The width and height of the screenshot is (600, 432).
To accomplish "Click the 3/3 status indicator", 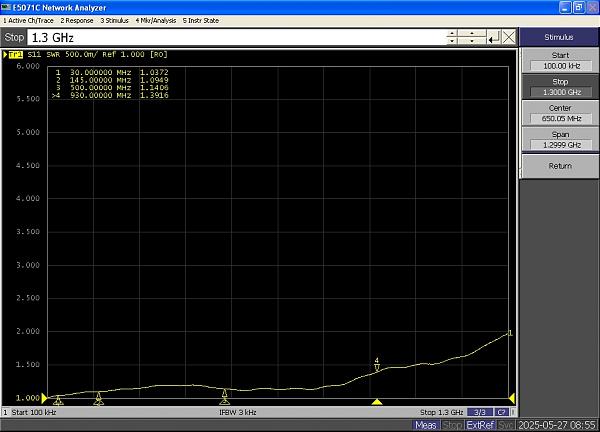I will pyautogui.click(x=480, y=412).
